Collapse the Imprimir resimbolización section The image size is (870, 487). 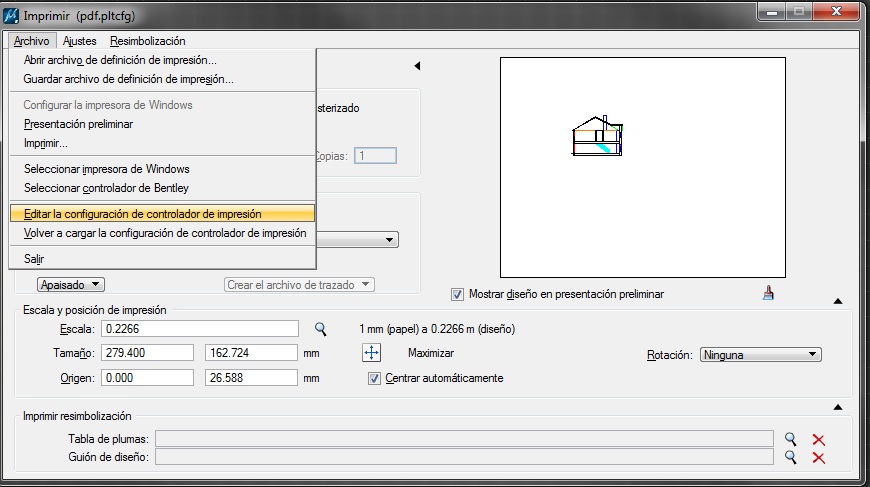838,407
